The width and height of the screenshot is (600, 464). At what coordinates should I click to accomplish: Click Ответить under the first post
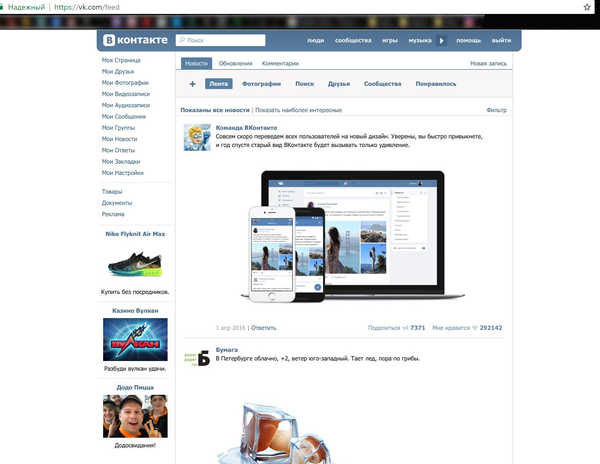tap(263, 328)
